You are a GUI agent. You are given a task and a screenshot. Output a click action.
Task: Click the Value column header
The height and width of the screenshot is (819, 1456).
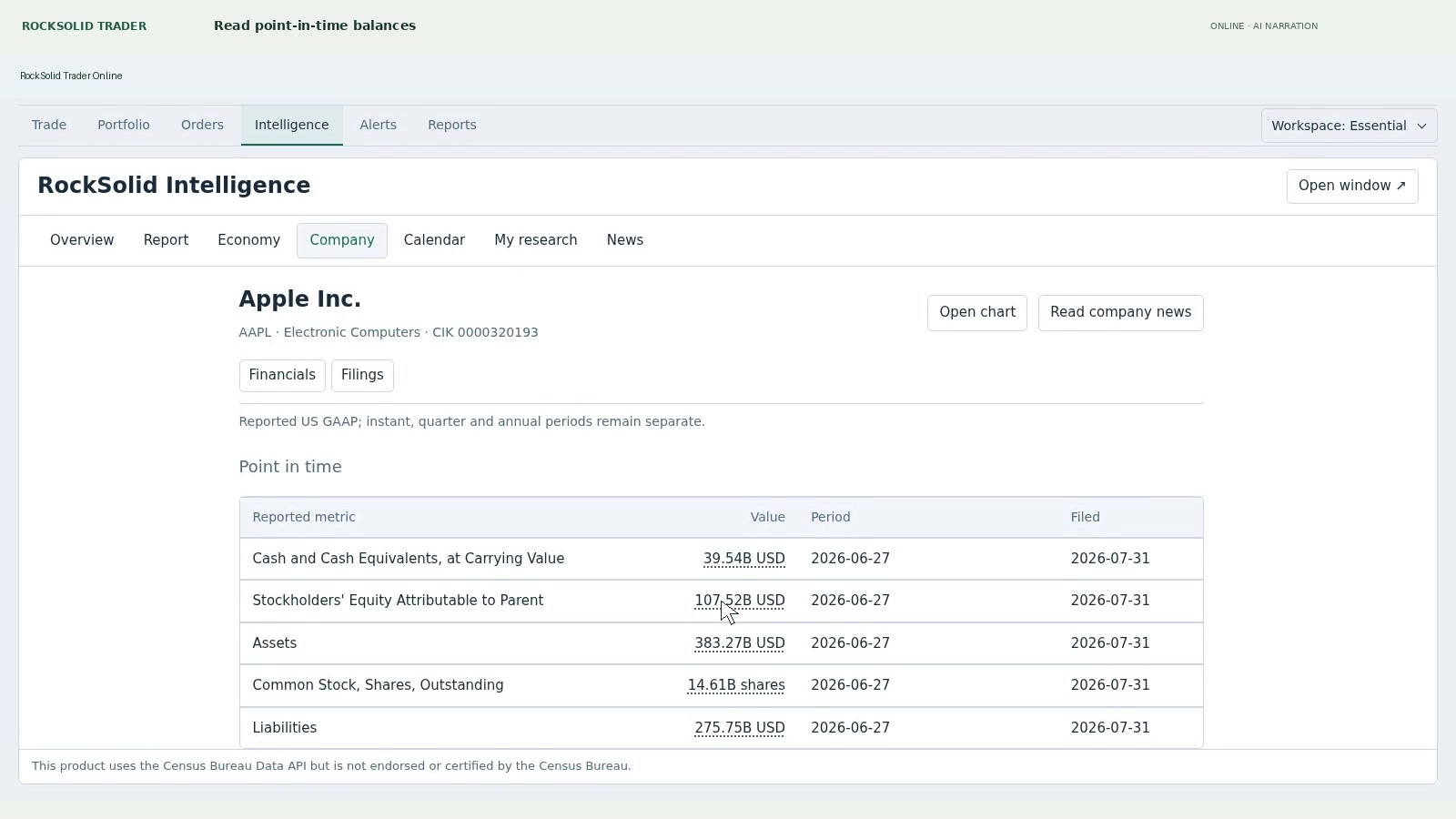coord(767,517)
